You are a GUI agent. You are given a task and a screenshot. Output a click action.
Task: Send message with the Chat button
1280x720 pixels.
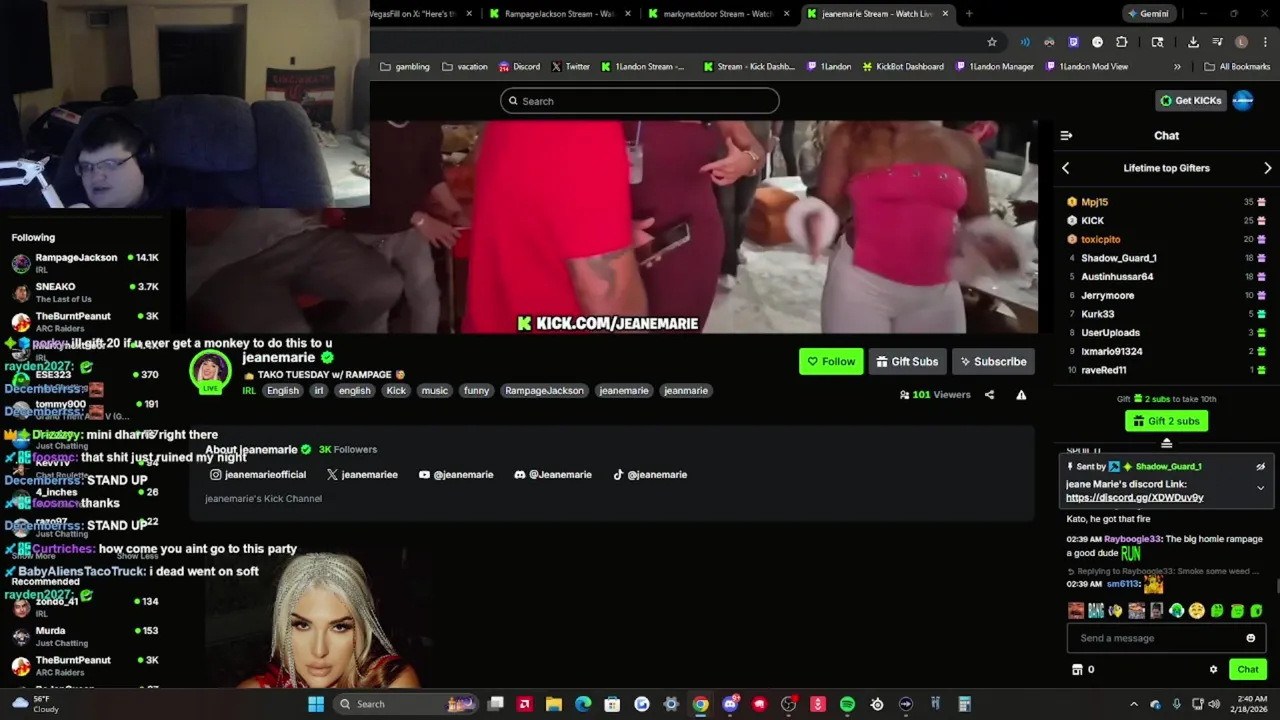tap(1248, 670)
